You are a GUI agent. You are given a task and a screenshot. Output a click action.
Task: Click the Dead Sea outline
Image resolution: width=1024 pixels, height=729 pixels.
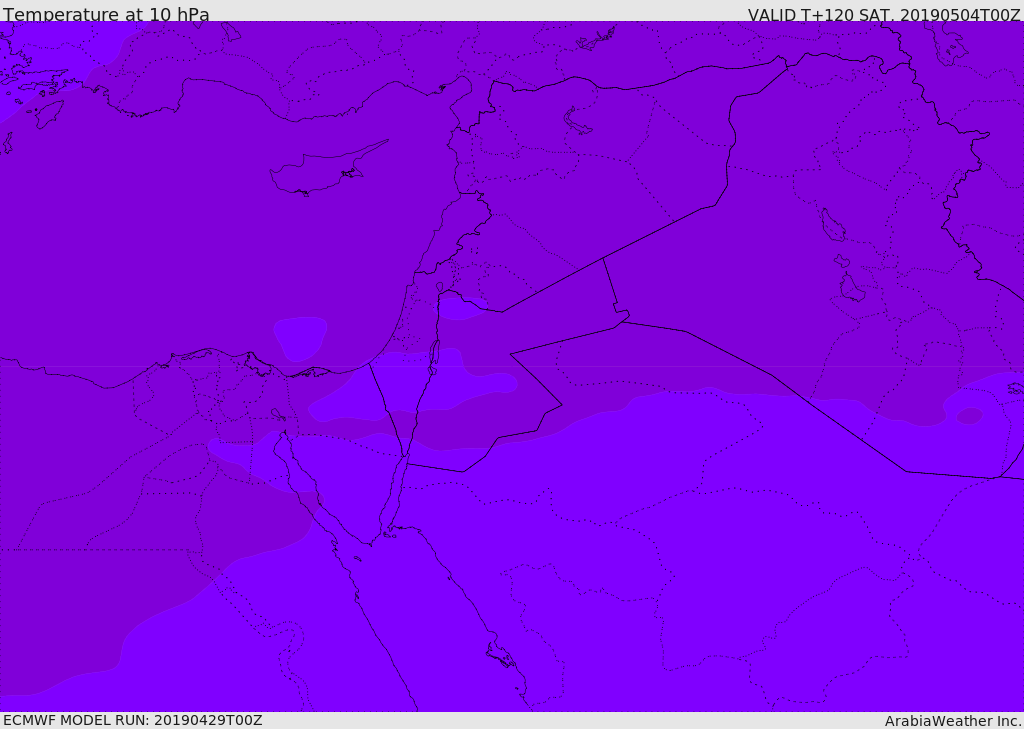tap(434, 355)
